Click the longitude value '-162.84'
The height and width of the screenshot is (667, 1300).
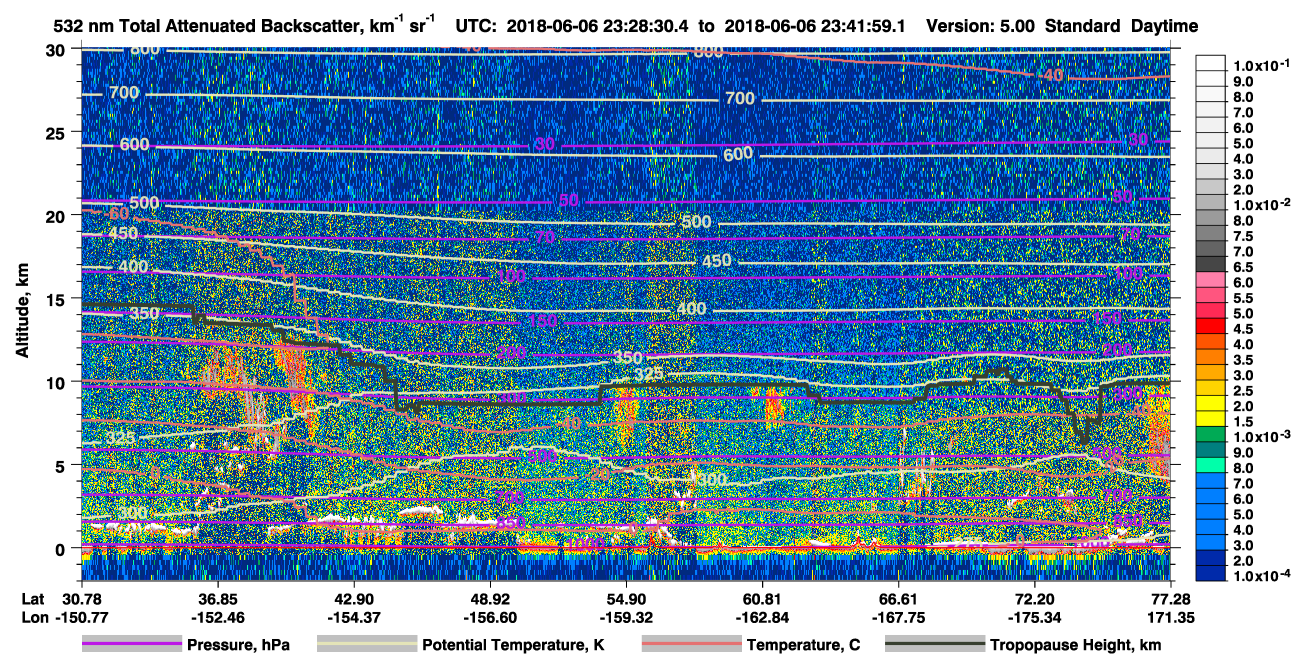pyautogui.click(x=762, y=617)
